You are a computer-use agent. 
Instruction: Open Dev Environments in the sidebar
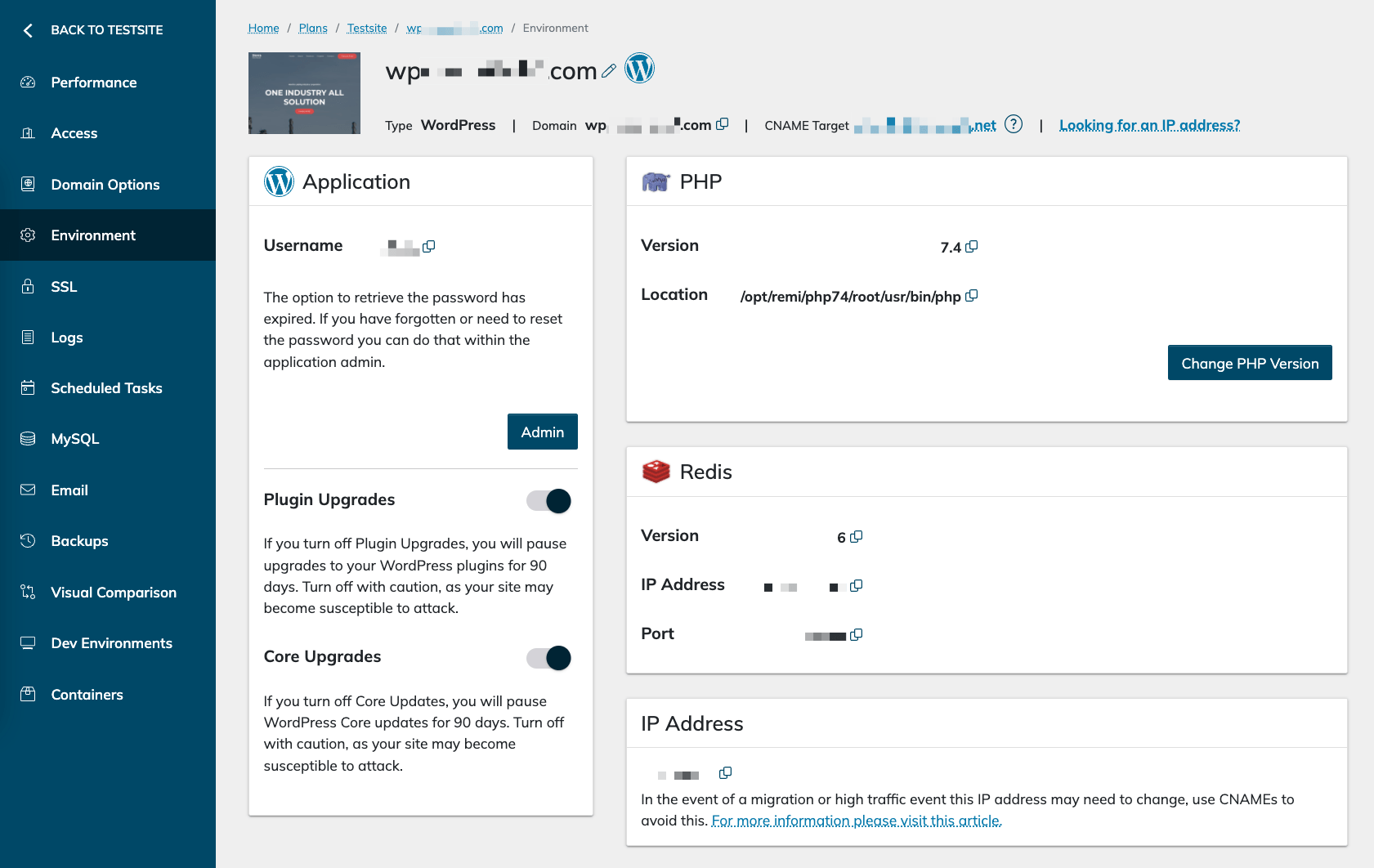[108, 642]
